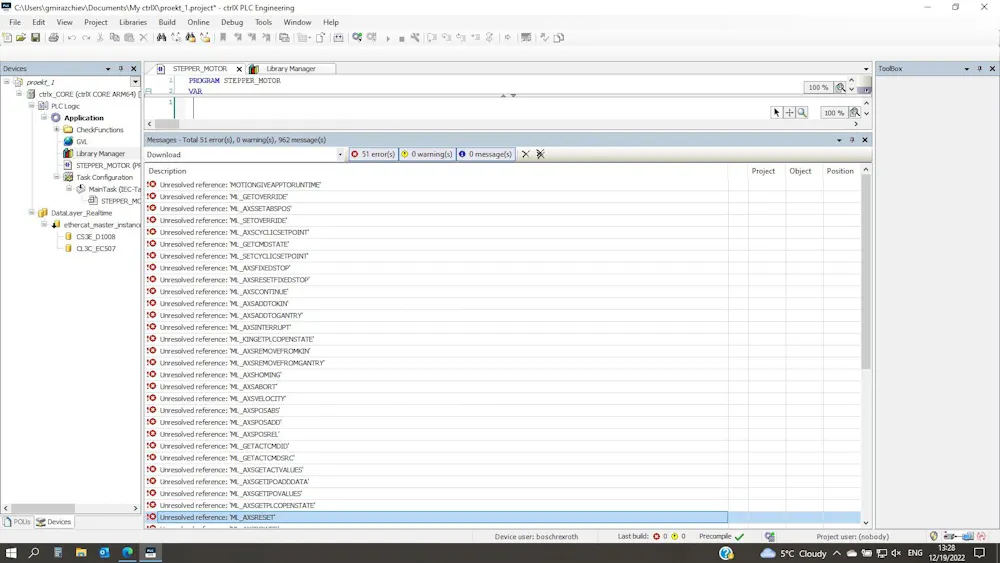This screenshot has height=563, width=1000.
Task: Open project using the folder toolbar icon
Action: (x=21, y=38)
